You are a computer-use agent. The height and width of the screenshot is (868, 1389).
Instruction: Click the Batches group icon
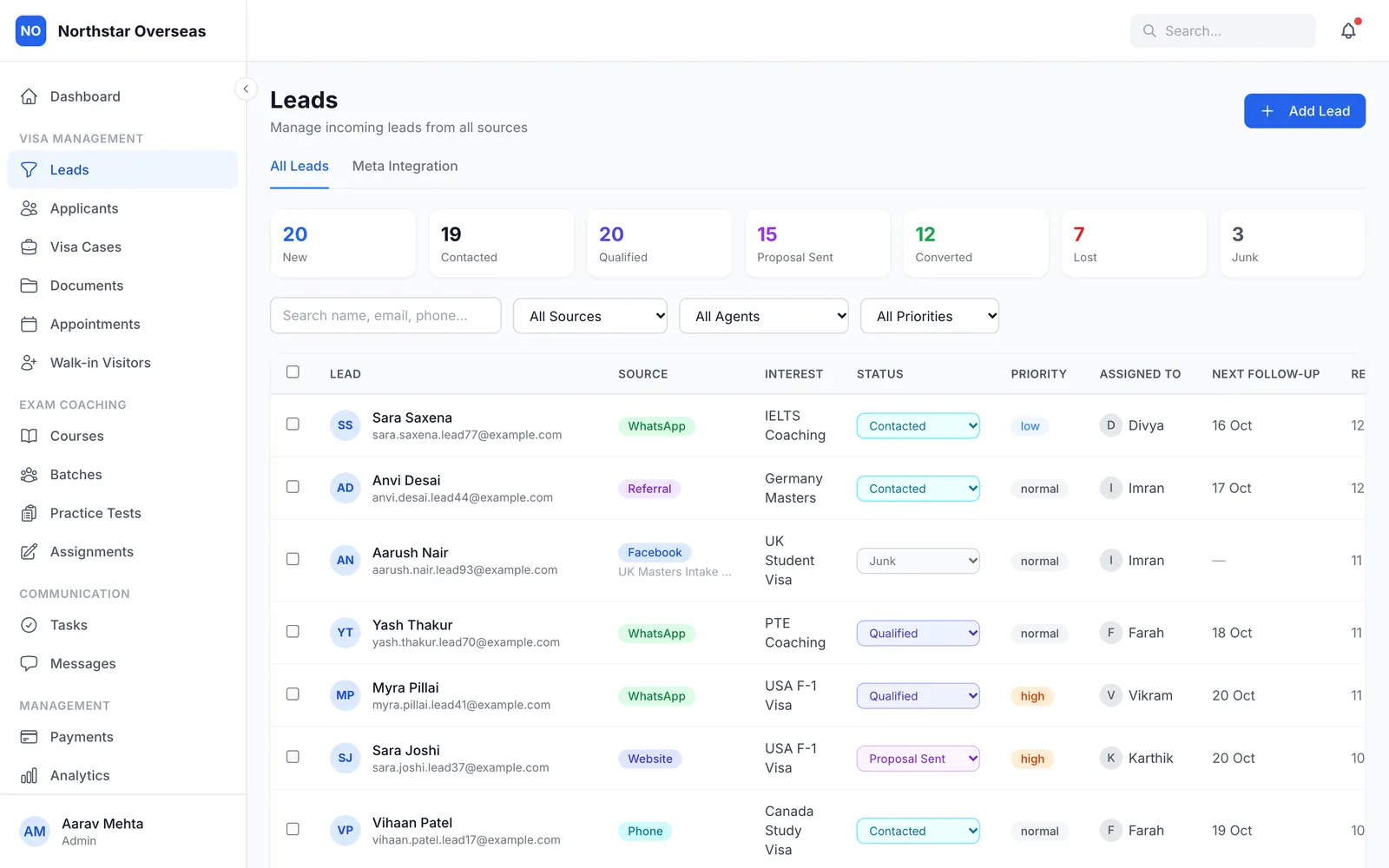tap(29, 475)
